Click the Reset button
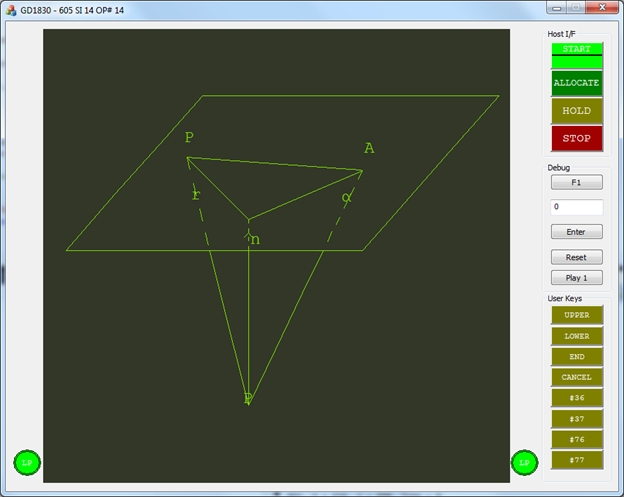Screen dimensions: 624x497 coord(577,257)
